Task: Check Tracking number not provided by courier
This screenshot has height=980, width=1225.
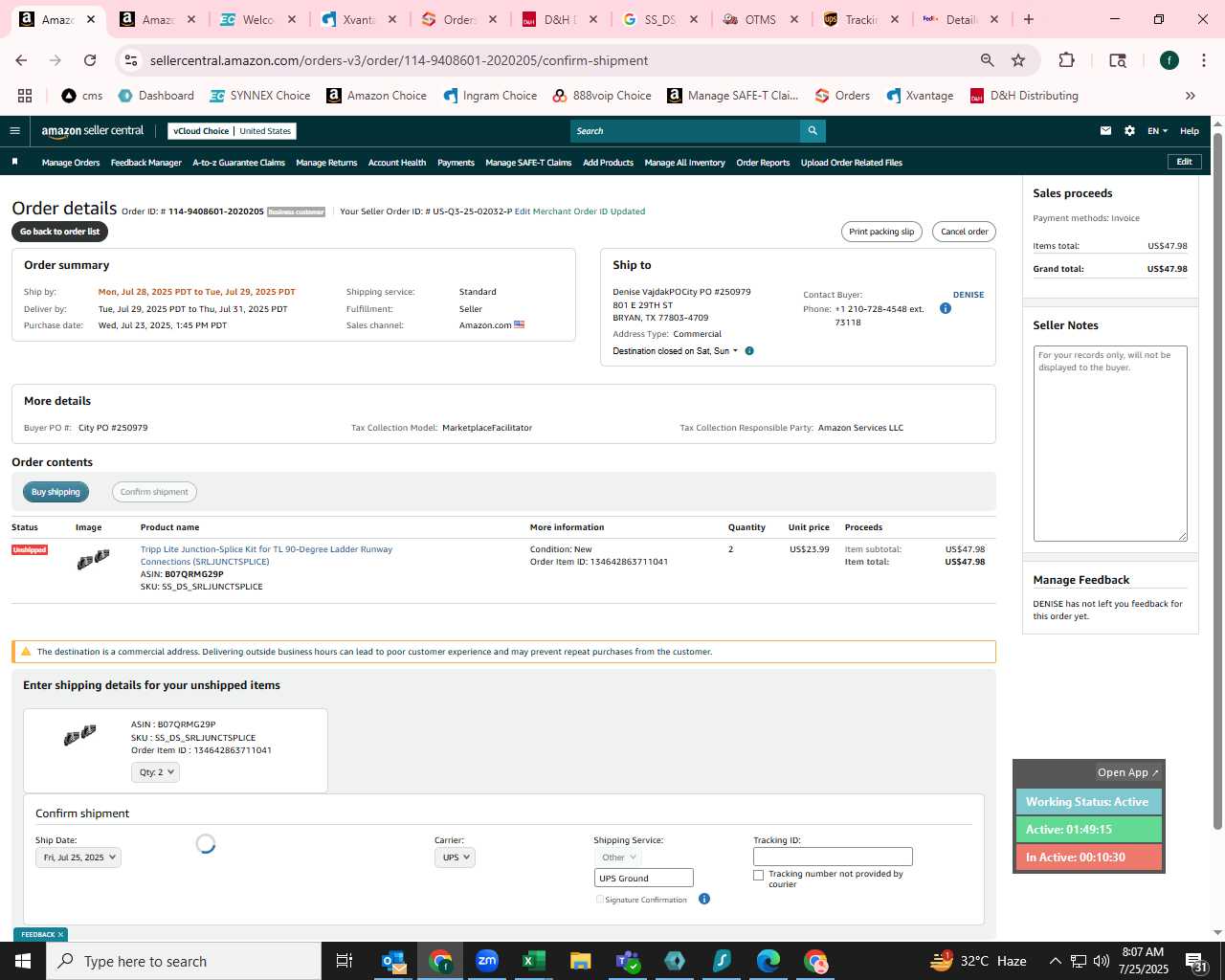Action: click(759, 875)
